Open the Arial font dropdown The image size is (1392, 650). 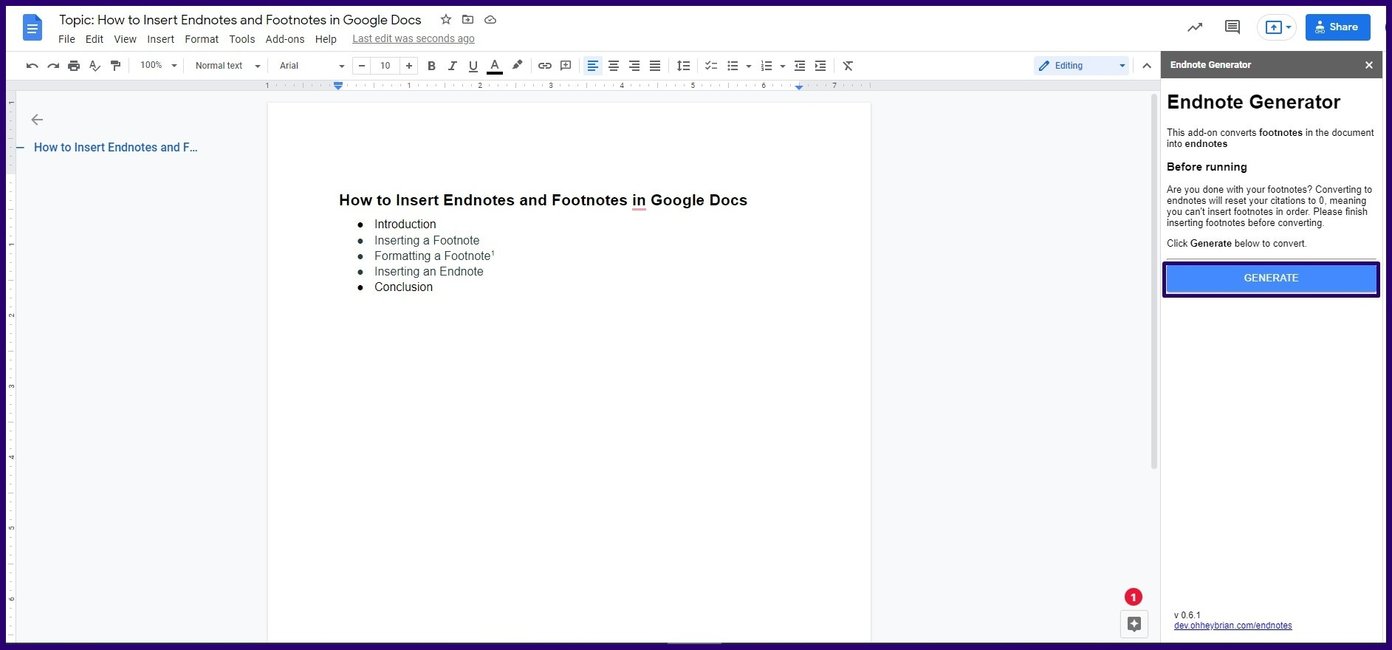(x=311, y=66)
